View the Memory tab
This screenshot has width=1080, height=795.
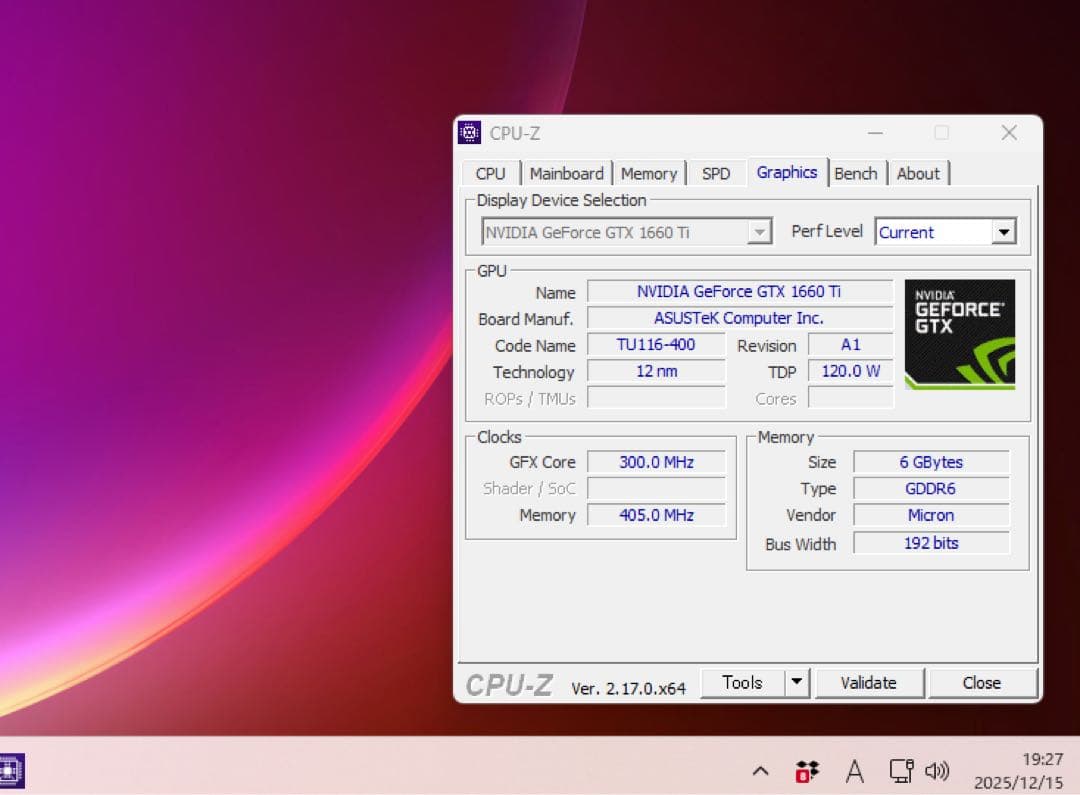649,172
